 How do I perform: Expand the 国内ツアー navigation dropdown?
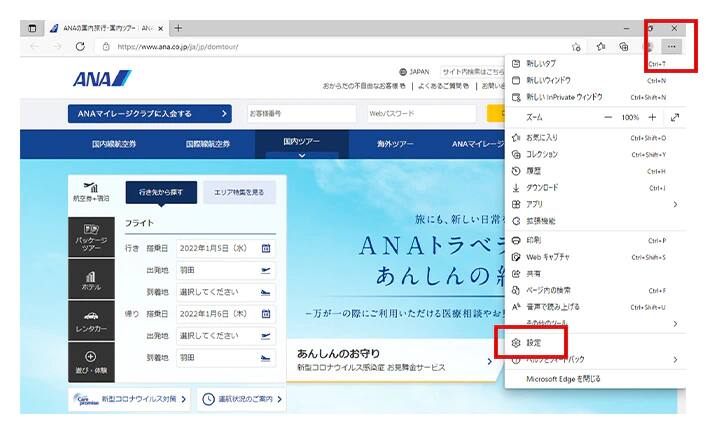[x=301, y=144]
